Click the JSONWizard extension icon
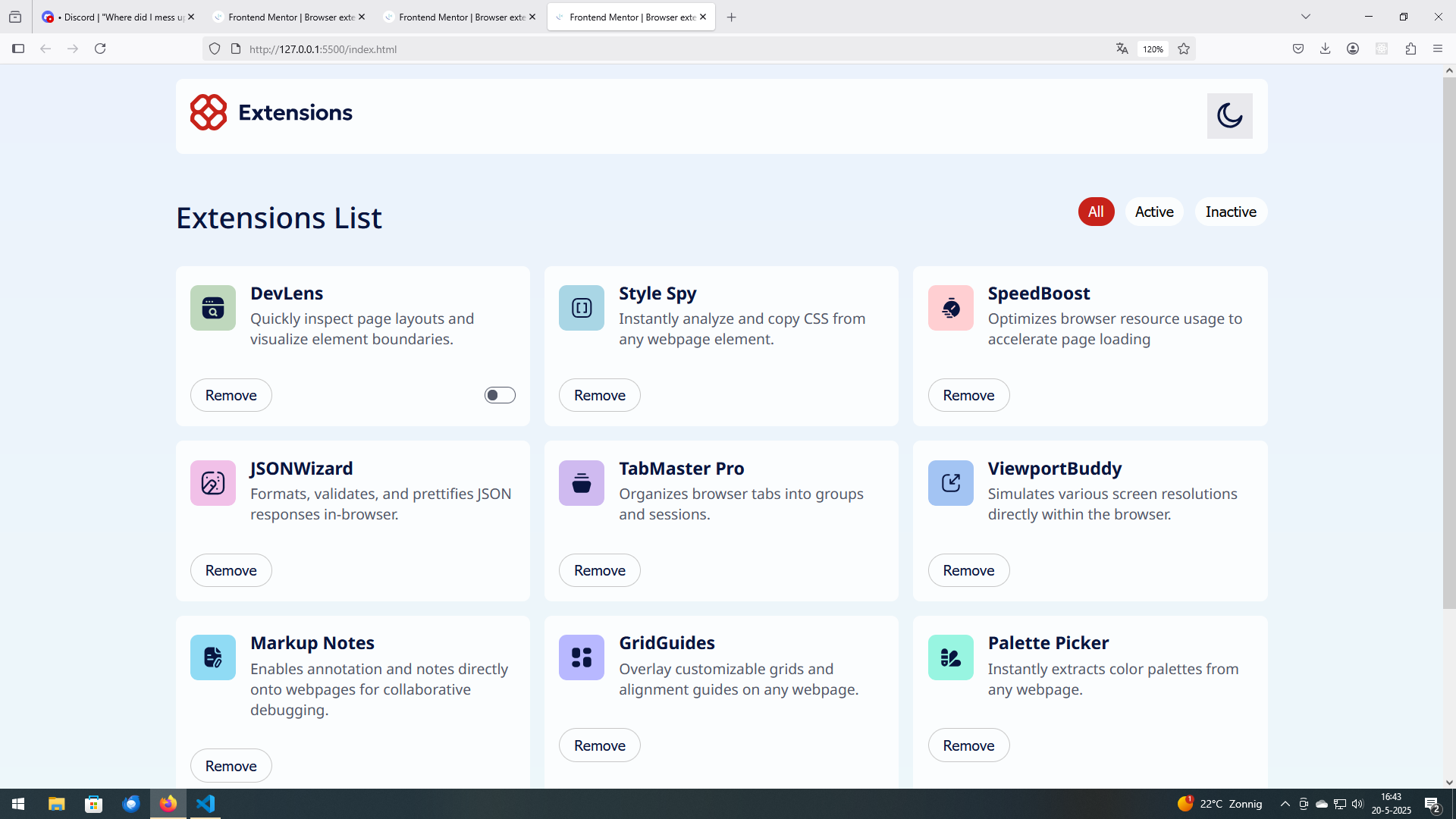The height and width of the screenshot is (819, 1456). (213, 483)
